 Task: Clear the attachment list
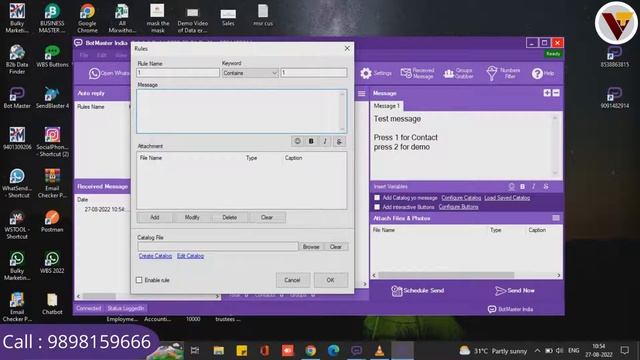(x=267, y=218)
